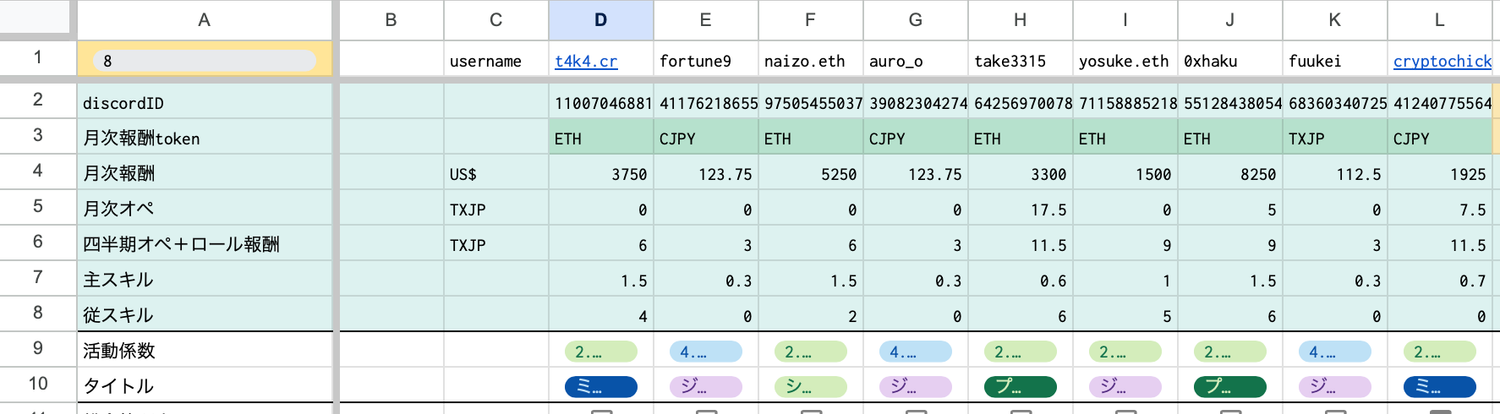Click monthly reward value 1925
Viewport: 1500px width, 414px height.
point(1441,173)
